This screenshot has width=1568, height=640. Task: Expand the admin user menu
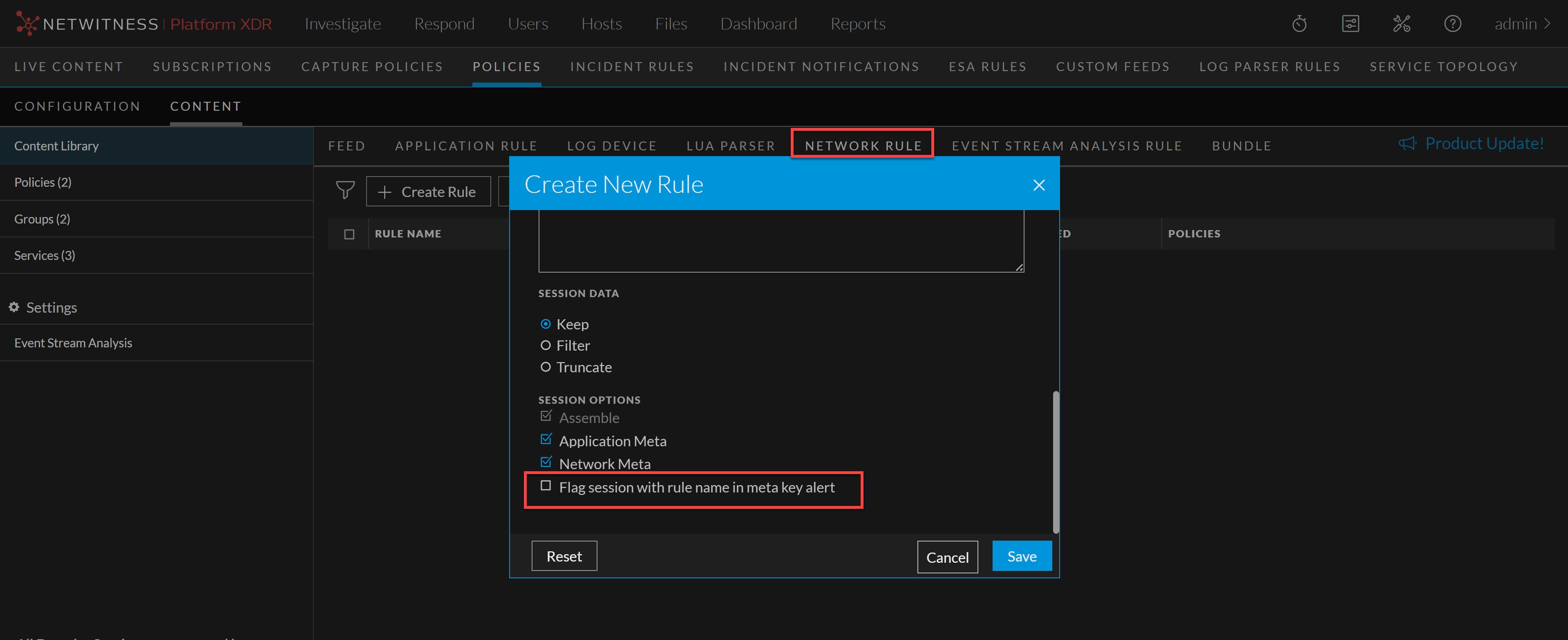[1522, 24]
